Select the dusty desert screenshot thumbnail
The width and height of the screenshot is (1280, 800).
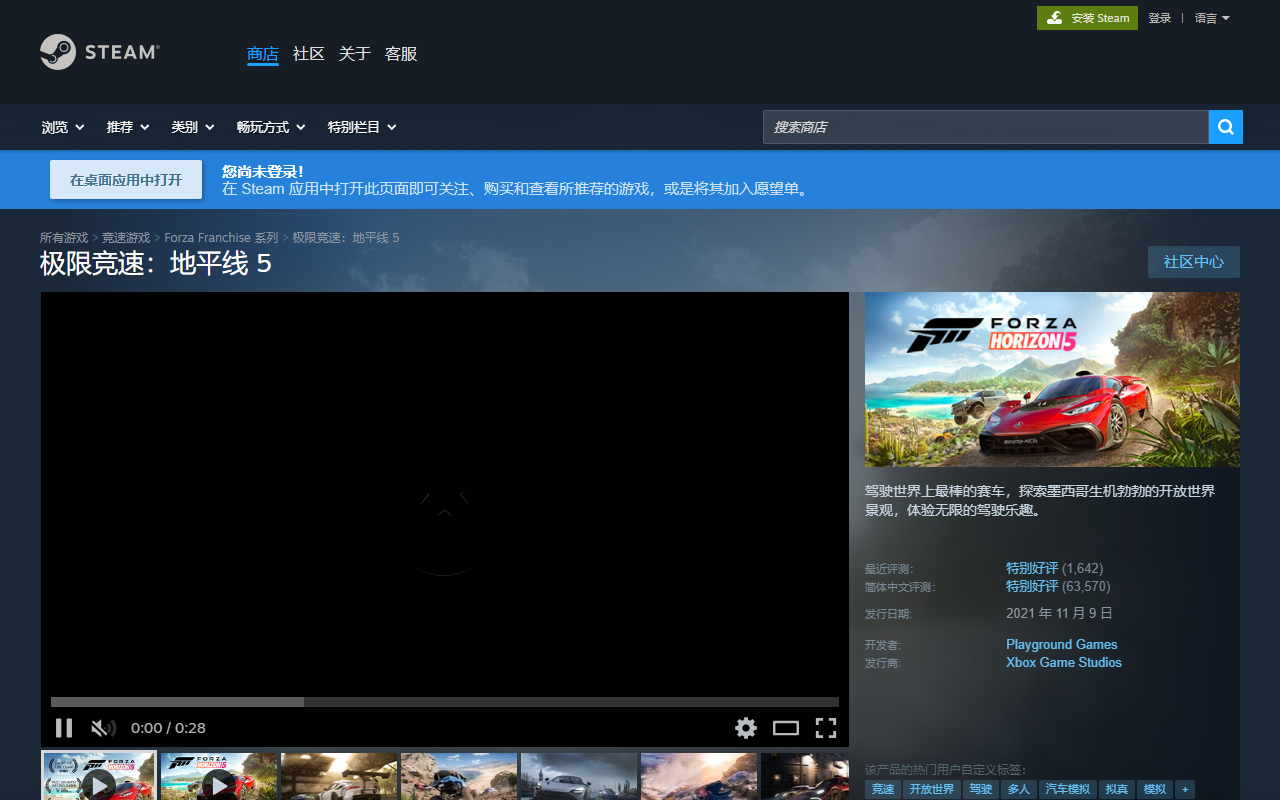coord(699,777)
